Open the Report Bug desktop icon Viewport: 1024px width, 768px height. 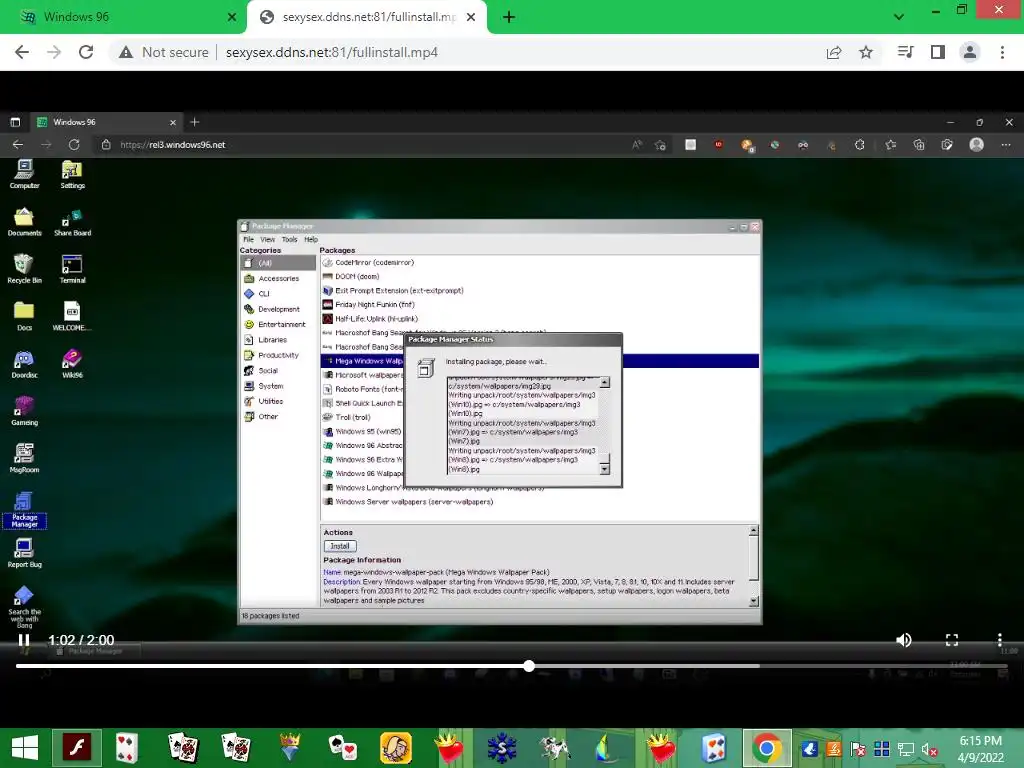pos(24,554)
